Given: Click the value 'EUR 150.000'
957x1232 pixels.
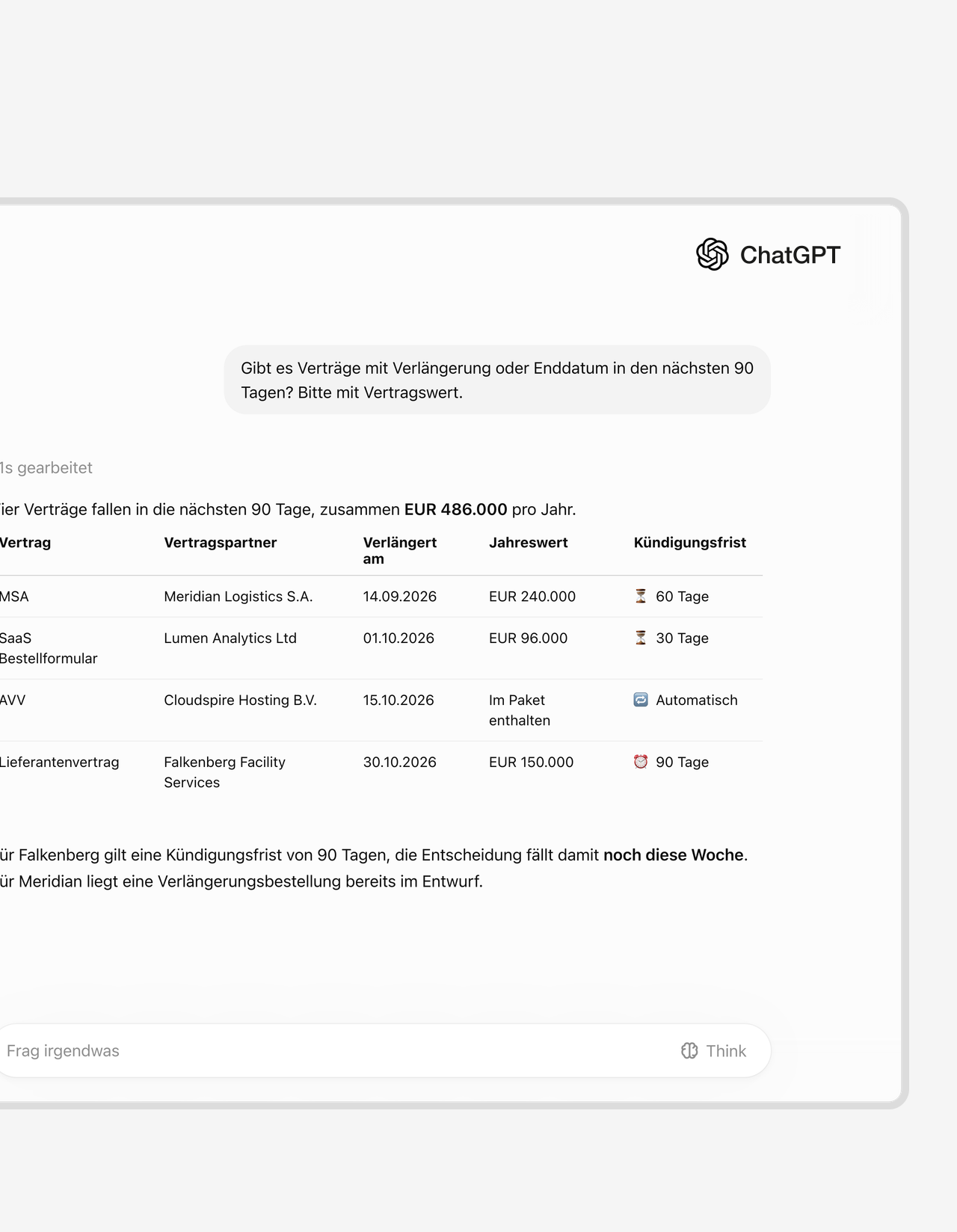Looking at the screenshot, I should (532, 763).
